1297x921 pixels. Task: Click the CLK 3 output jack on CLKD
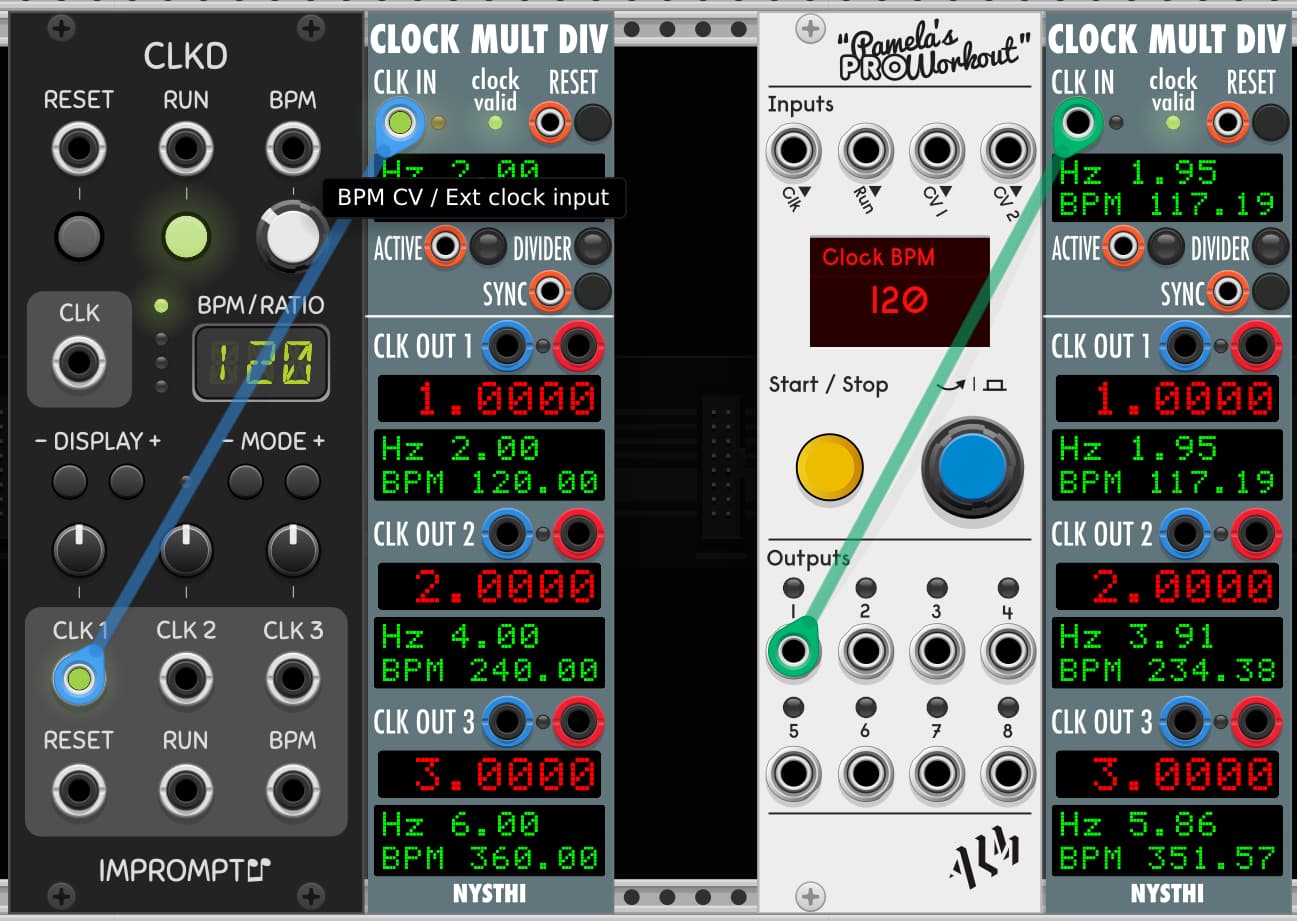pos(293,679)
